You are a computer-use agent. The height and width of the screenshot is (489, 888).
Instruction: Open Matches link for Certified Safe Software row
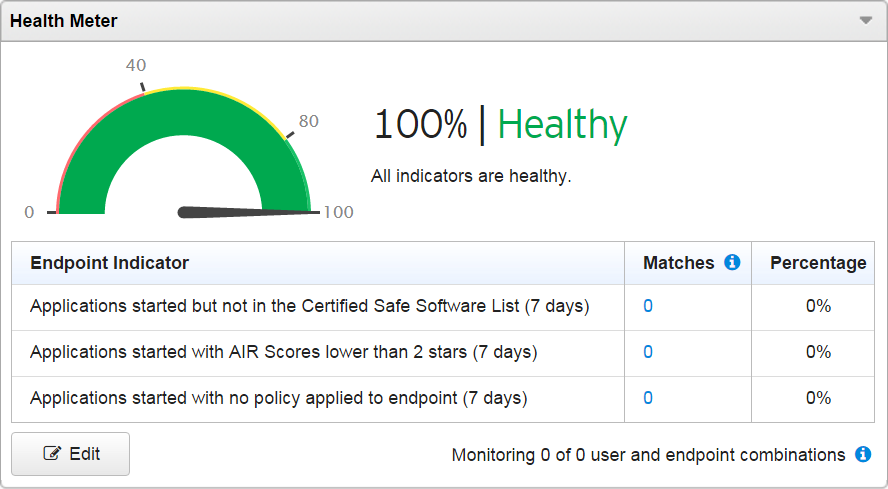tap(648, 306)
